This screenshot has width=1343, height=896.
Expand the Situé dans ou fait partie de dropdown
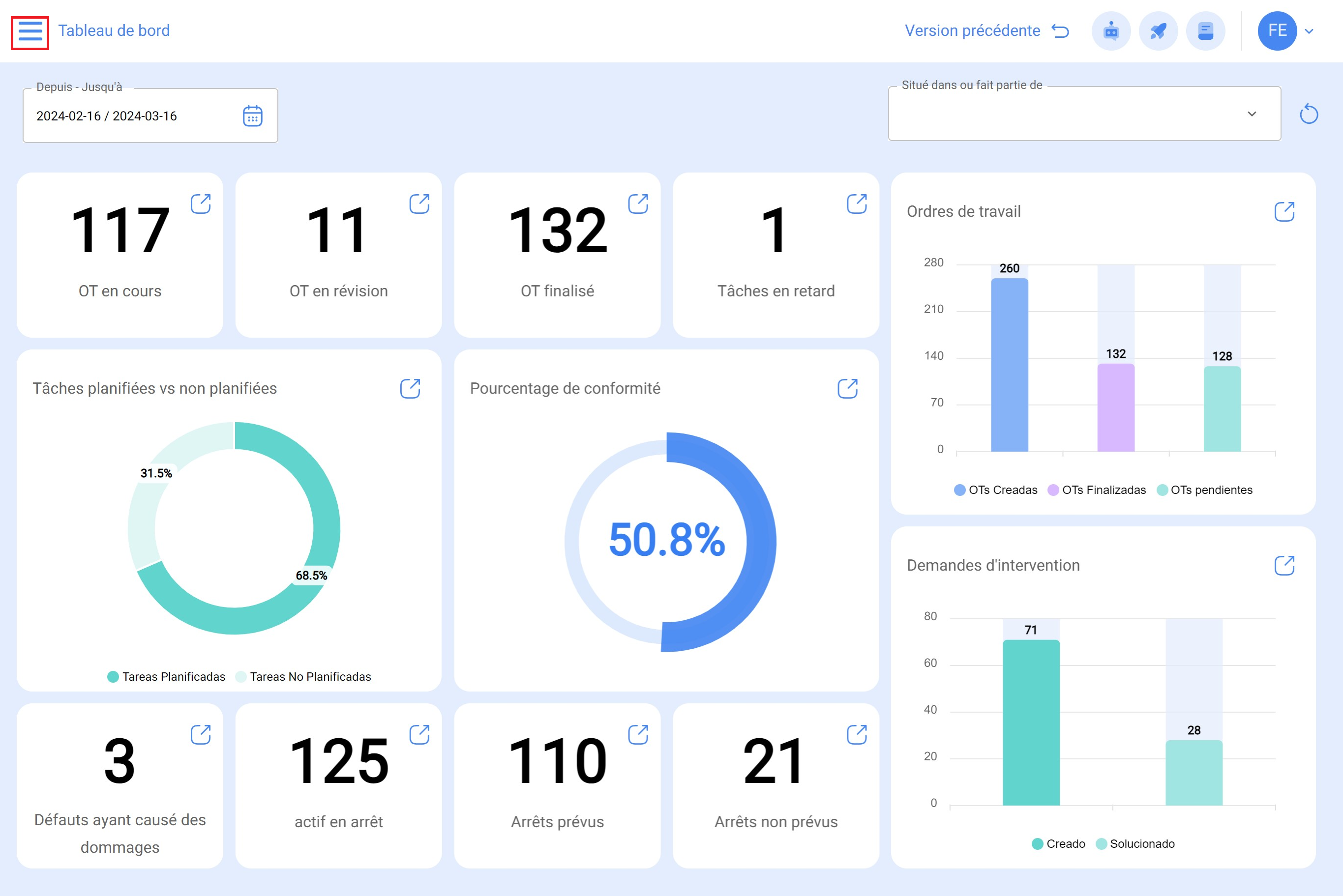1252,114
